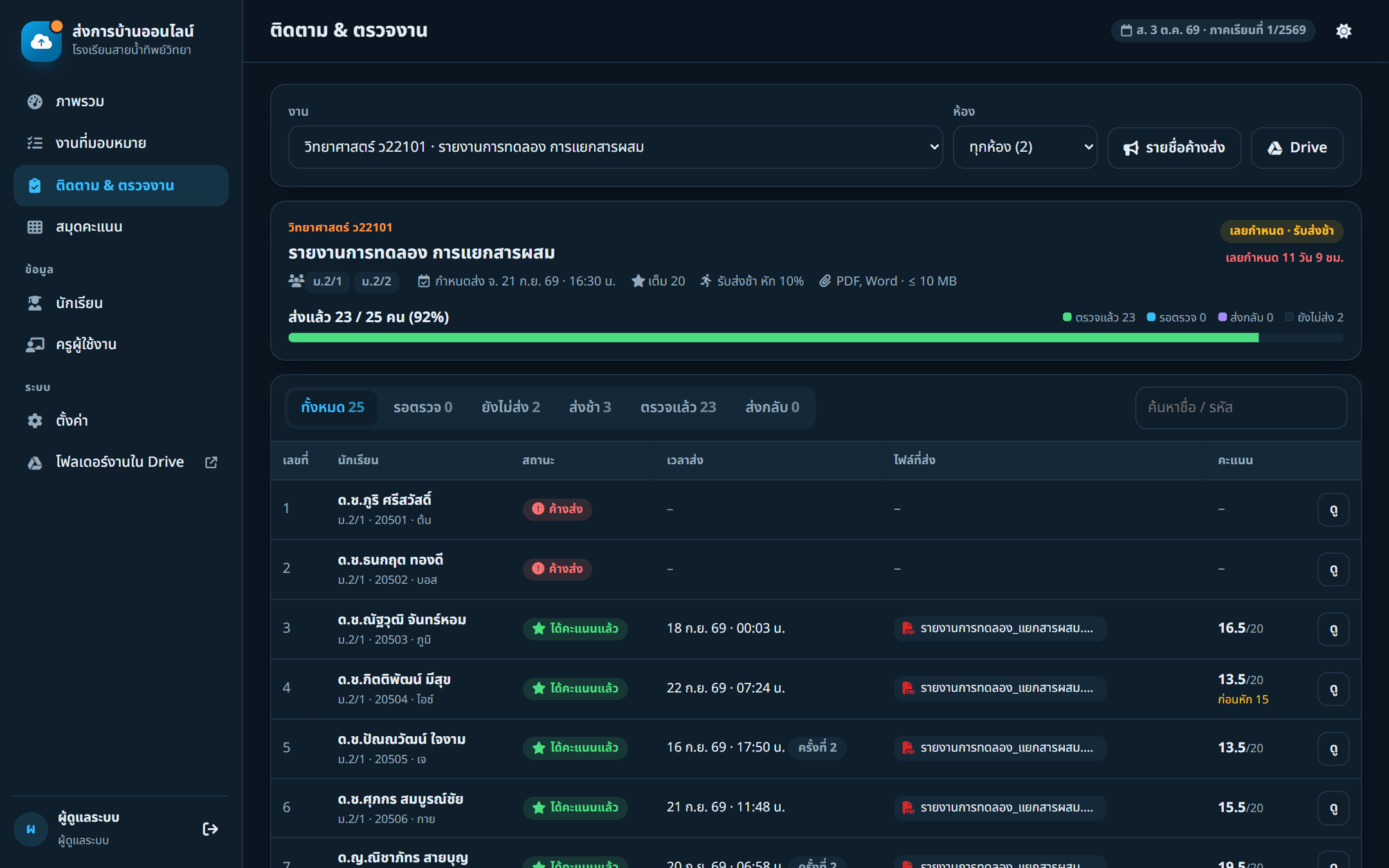1389x868 pixels.
Task: Click the logout icon beside ผู้ดูแลระบบ
Action: tap(210, 829)
